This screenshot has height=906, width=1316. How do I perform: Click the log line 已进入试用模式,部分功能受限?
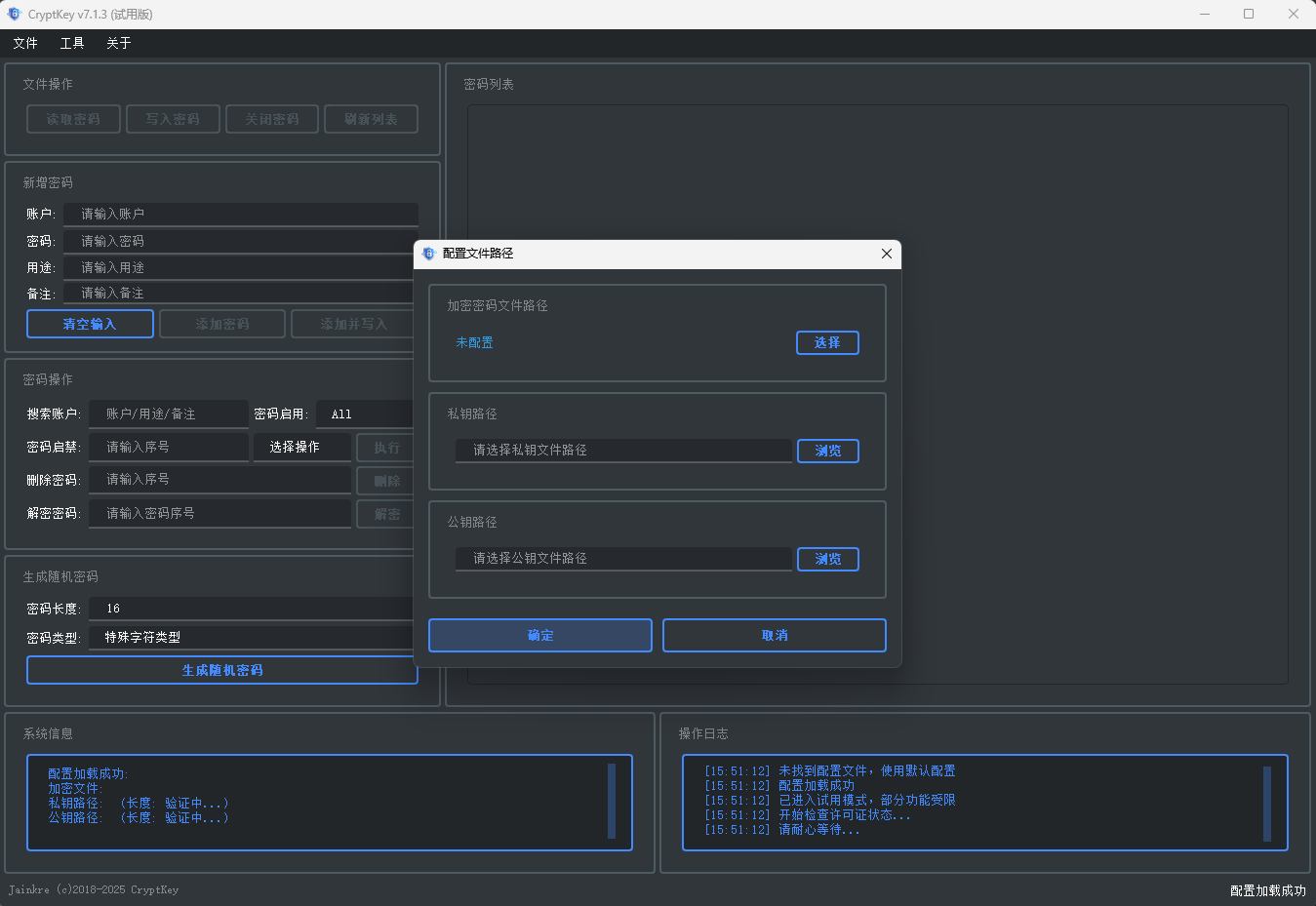[x=829, y=800]
